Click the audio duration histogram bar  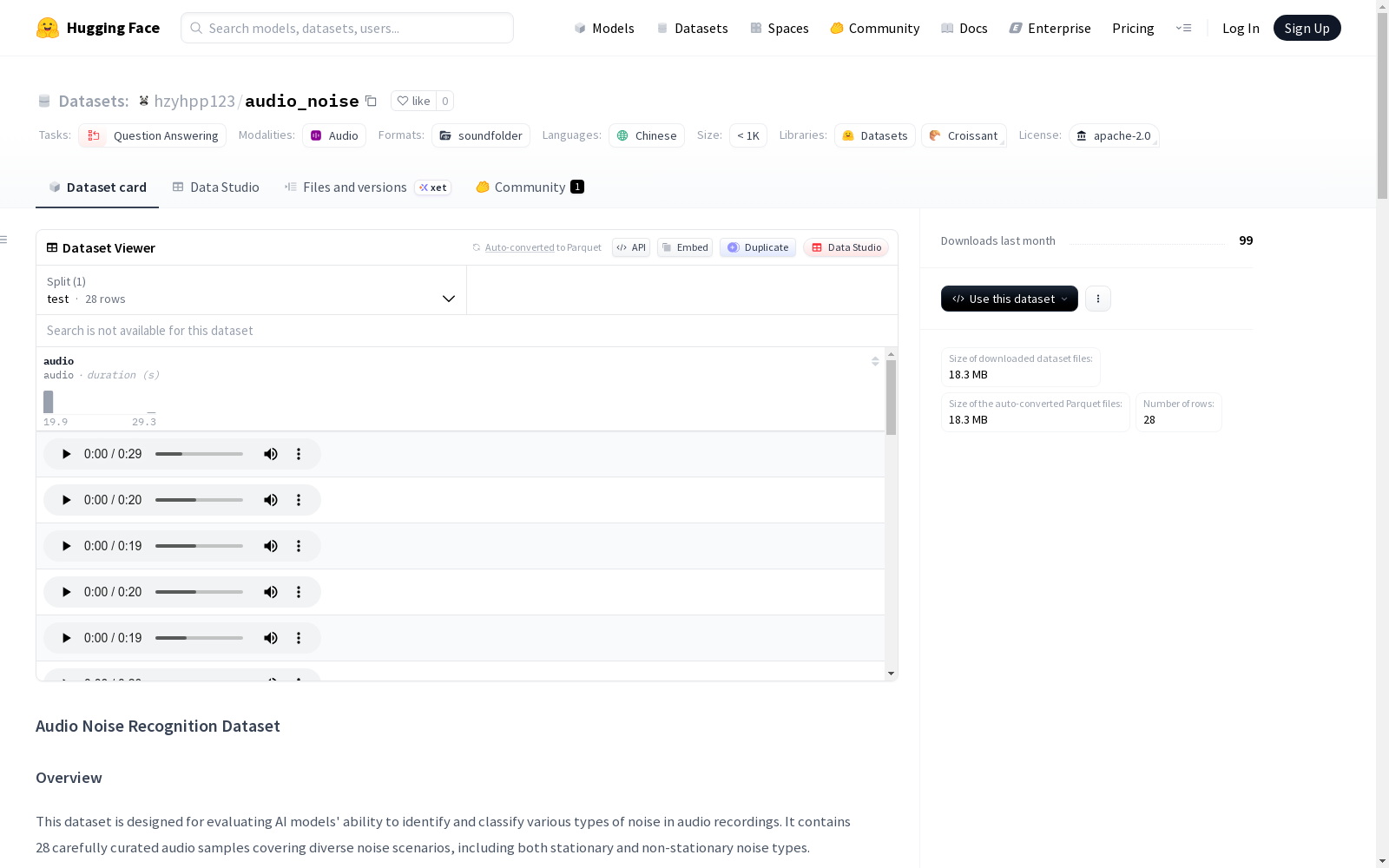[49, 402]
